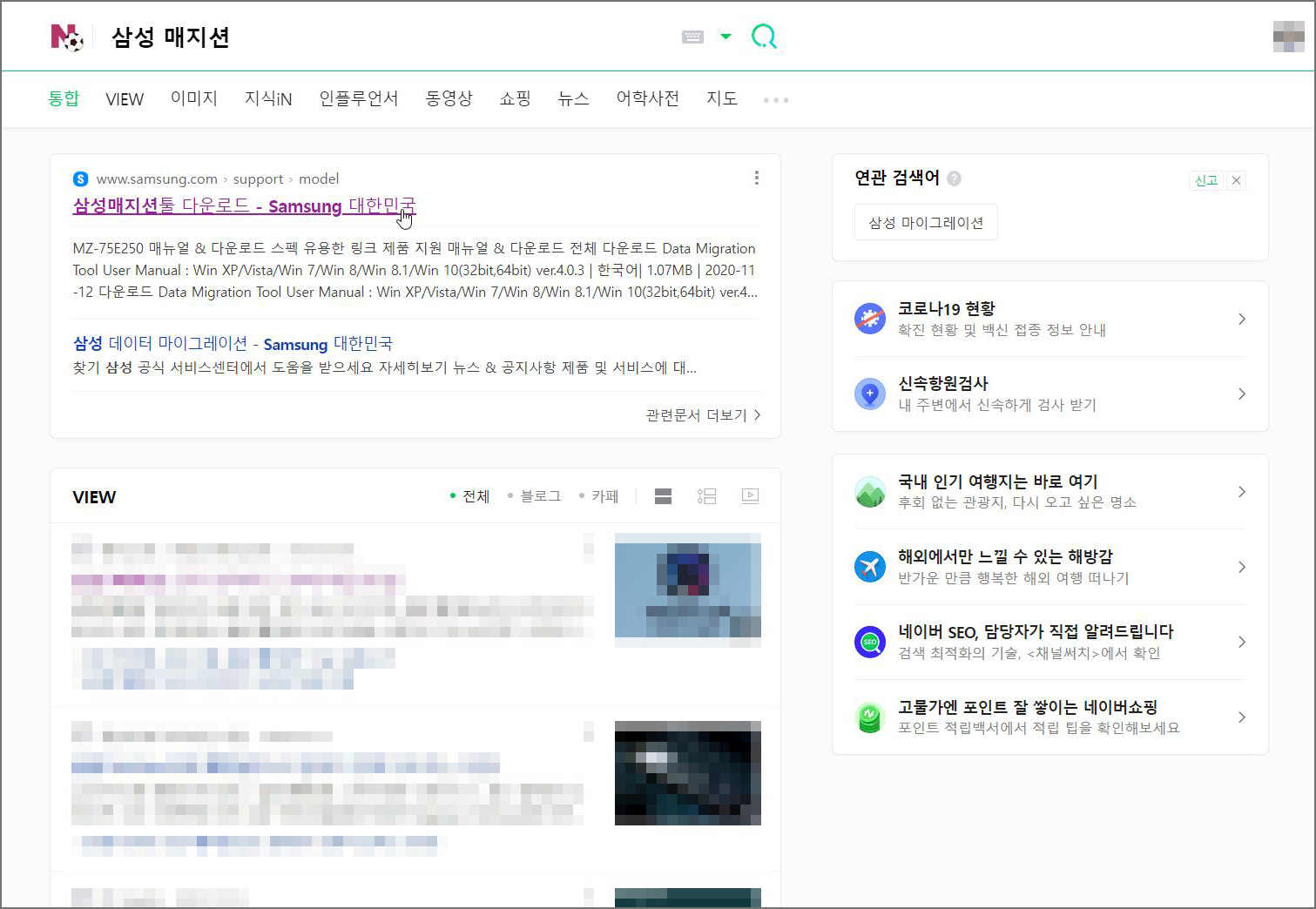1316x909 pixels.
Task: Switch VIEW to list layout icon
Action: pos(706,496)
